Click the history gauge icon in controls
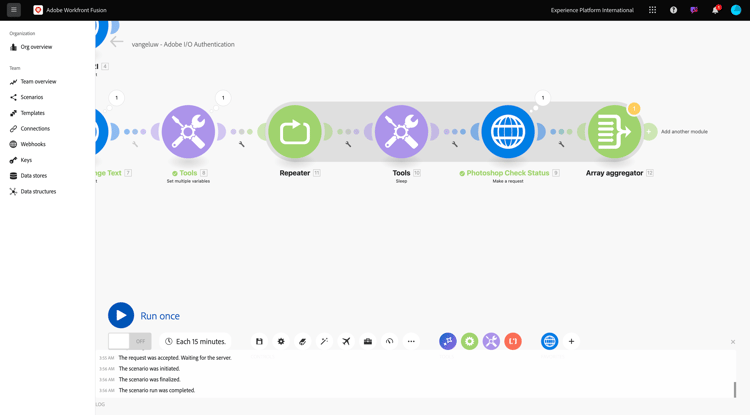 (x=389, y=341)
